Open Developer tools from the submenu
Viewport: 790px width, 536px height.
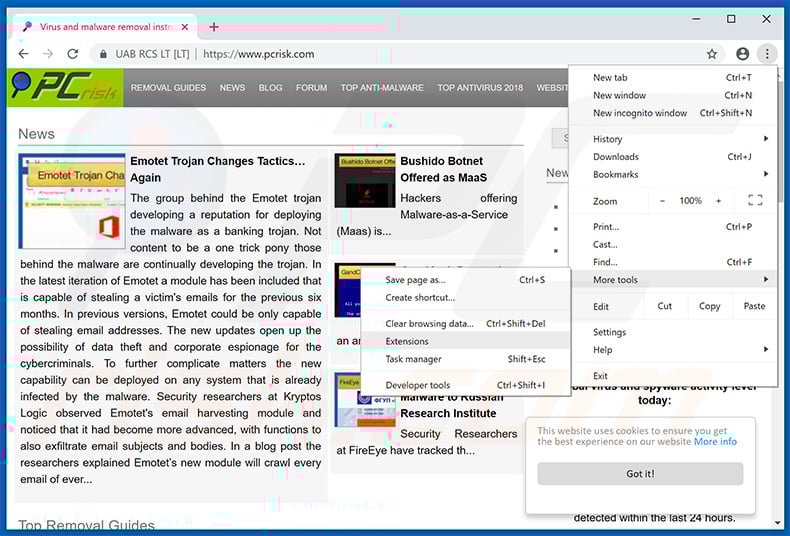466,385
